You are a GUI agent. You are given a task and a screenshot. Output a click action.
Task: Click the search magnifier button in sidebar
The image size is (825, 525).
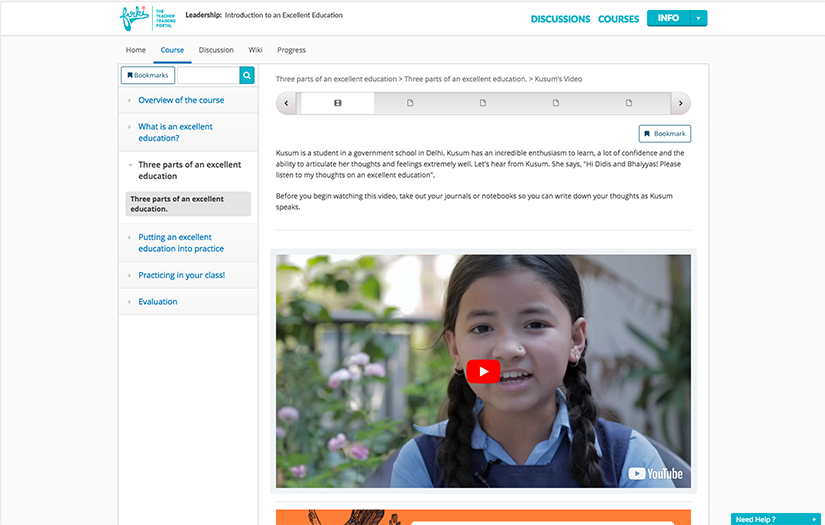[247, 75]
